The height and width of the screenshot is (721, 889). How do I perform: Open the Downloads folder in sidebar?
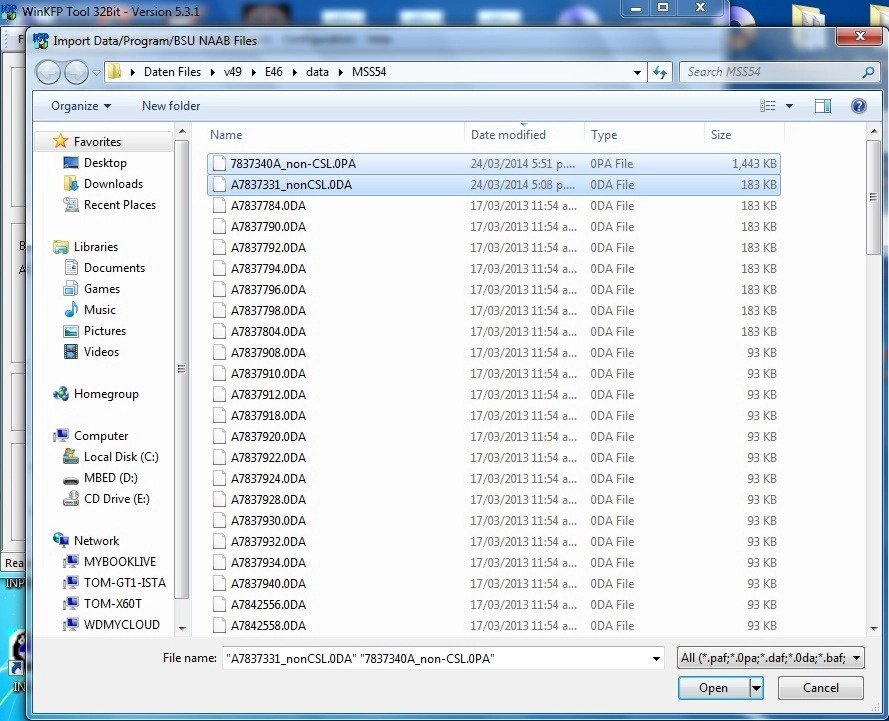coord(113,184)
